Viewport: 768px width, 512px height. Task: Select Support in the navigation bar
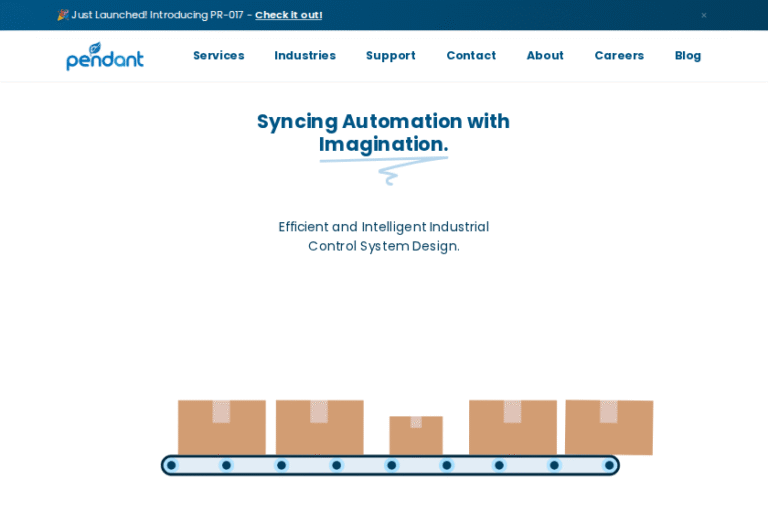point(390,56)
